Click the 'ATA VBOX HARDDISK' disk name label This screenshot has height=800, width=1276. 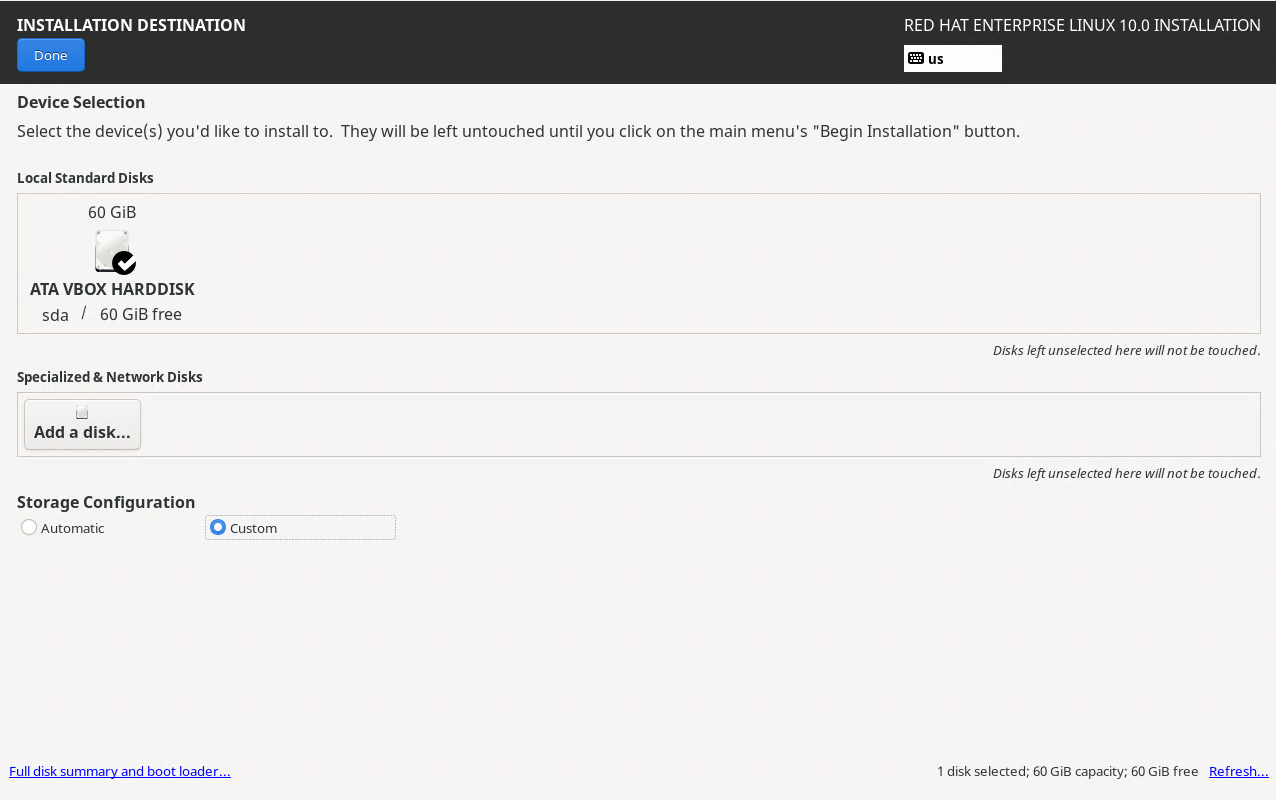click(112, 289)
